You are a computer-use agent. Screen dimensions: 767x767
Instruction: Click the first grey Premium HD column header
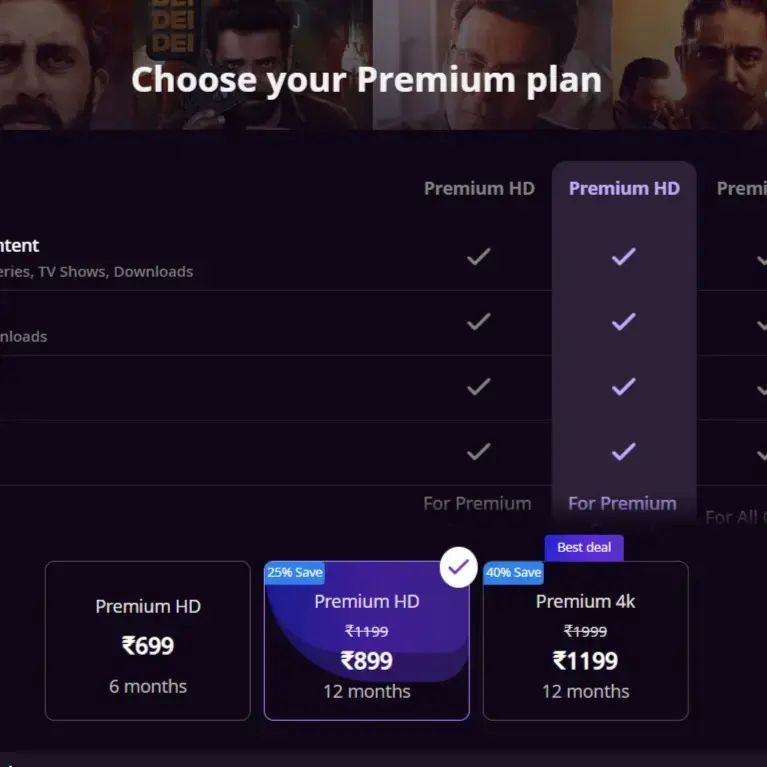coord(479,188)
